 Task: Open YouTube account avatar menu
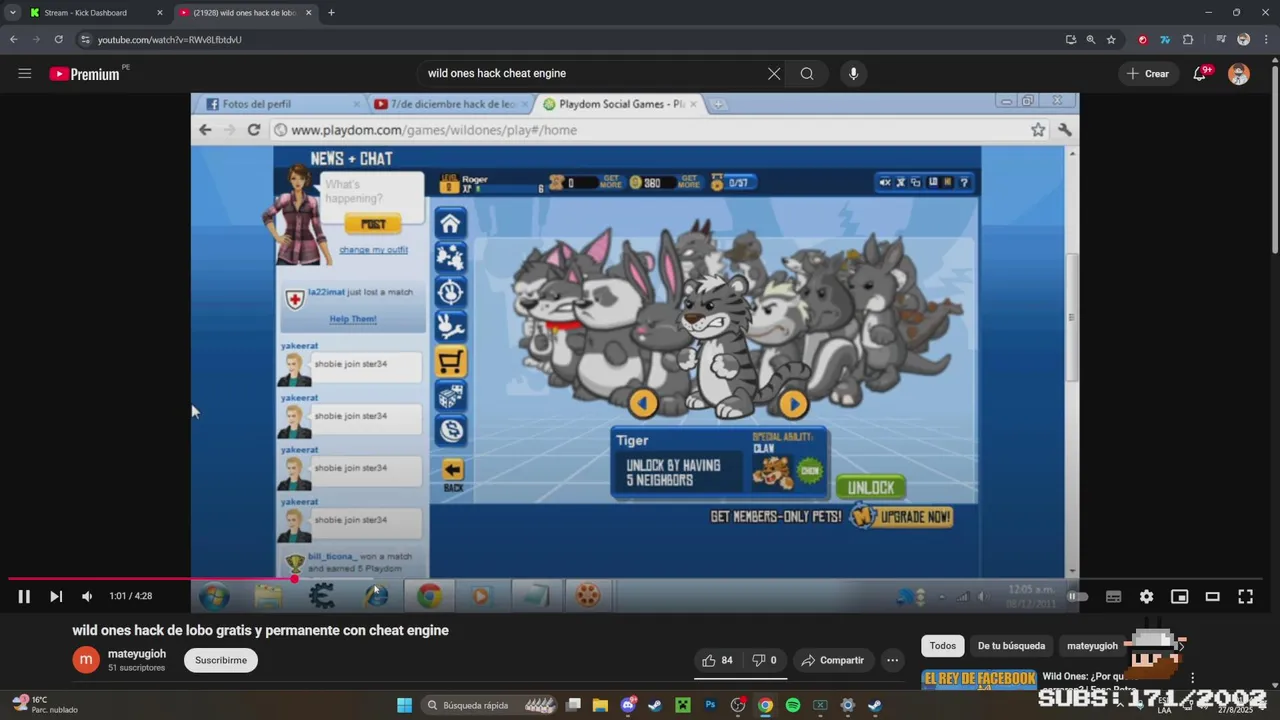click(x=1239, y=74)
